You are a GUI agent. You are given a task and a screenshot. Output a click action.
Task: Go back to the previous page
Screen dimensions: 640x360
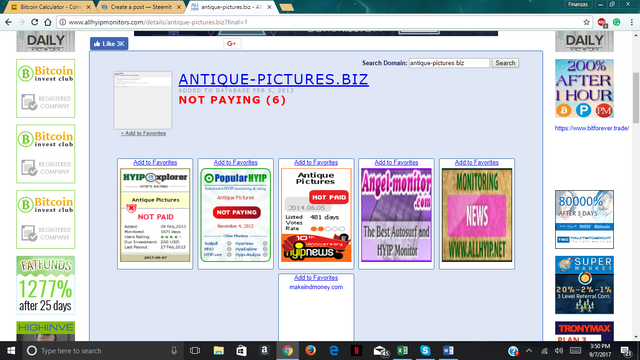point(8,22)
